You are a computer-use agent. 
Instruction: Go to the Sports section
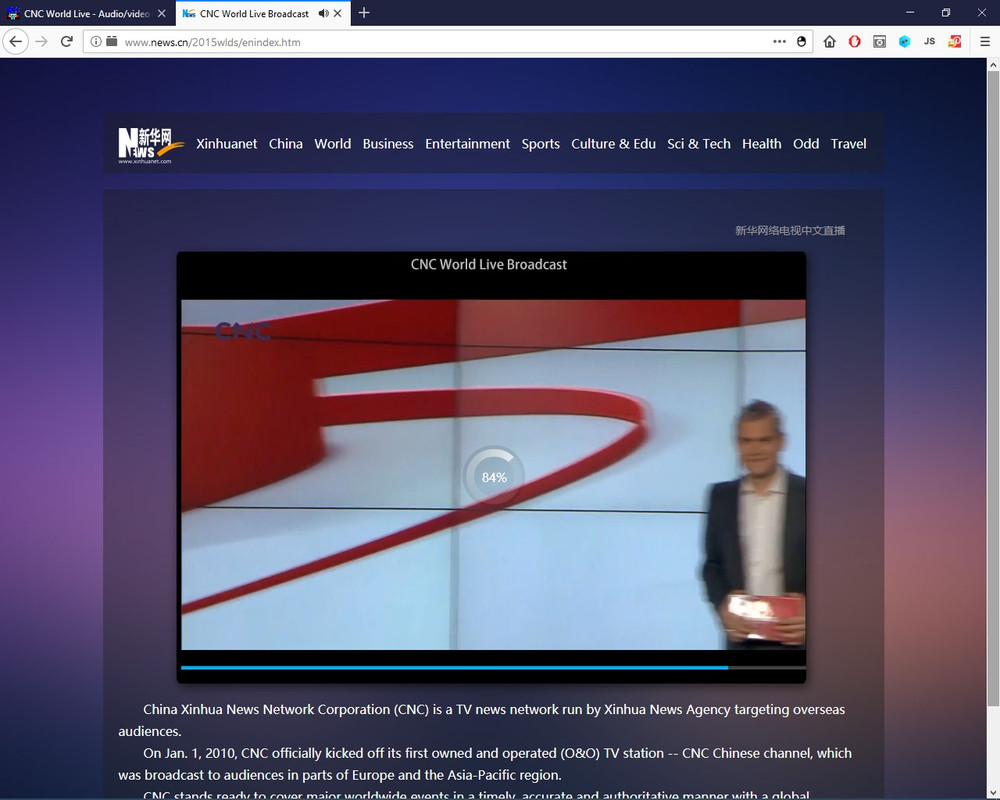[540, 144]
